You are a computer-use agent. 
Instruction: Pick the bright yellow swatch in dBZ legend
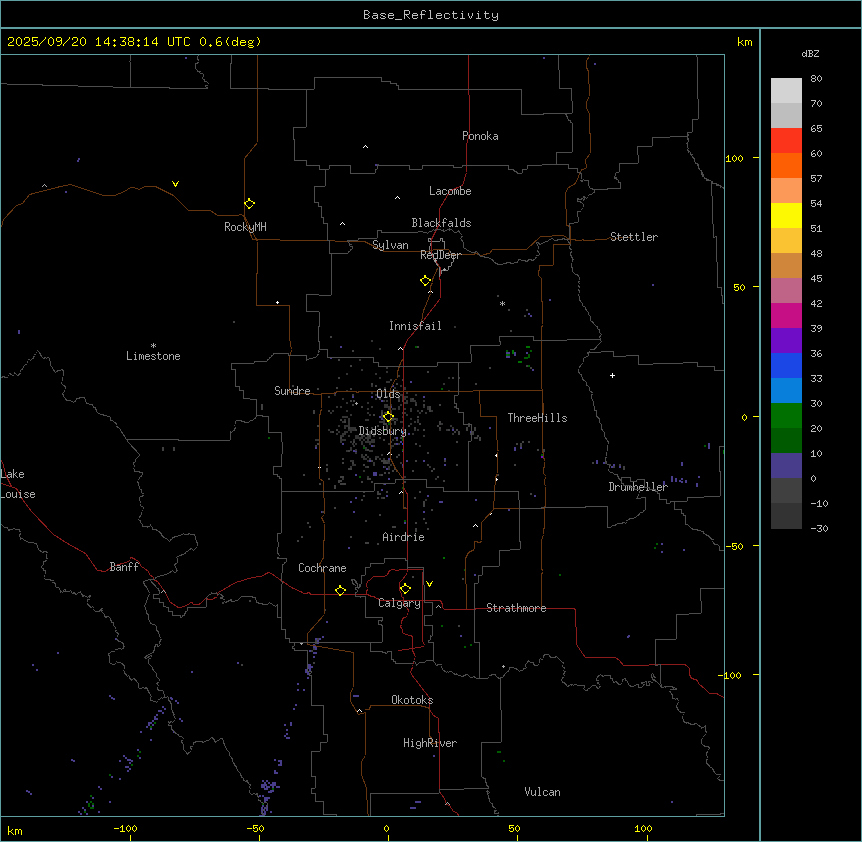tap(786, 216)
